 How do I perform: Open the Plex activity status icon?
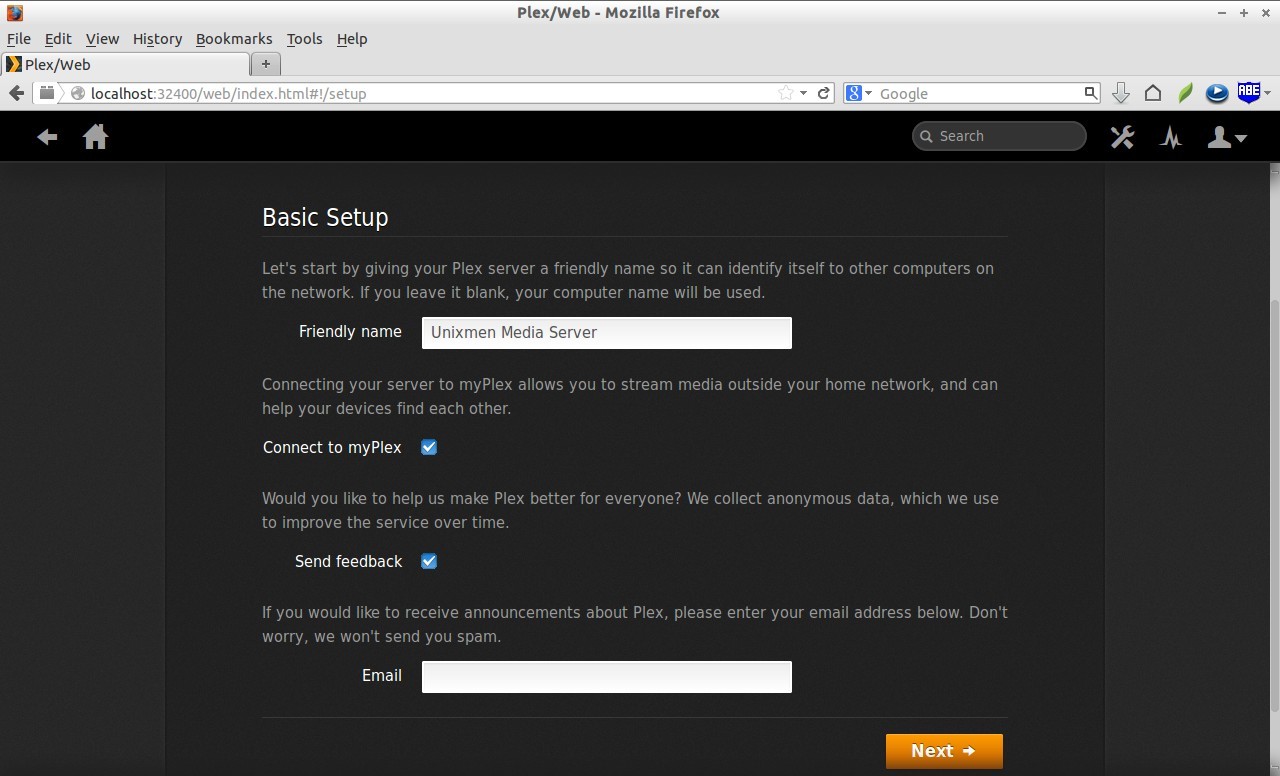click(x=1171, y=137)
